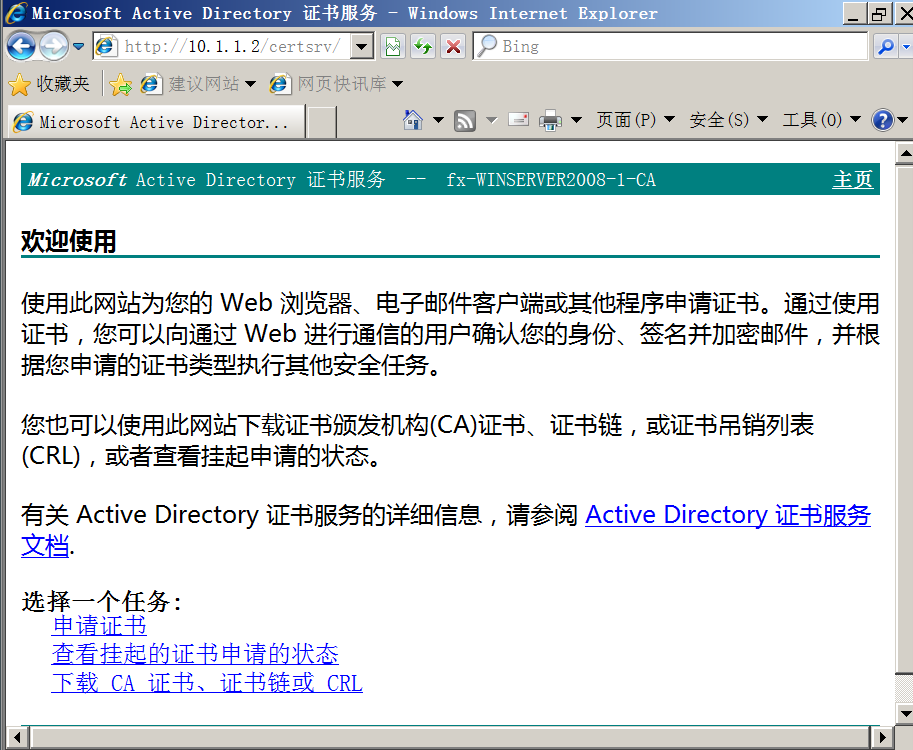Click the vertical scrollbar up arrow
The image size is (913, 750).
(904, 153)
